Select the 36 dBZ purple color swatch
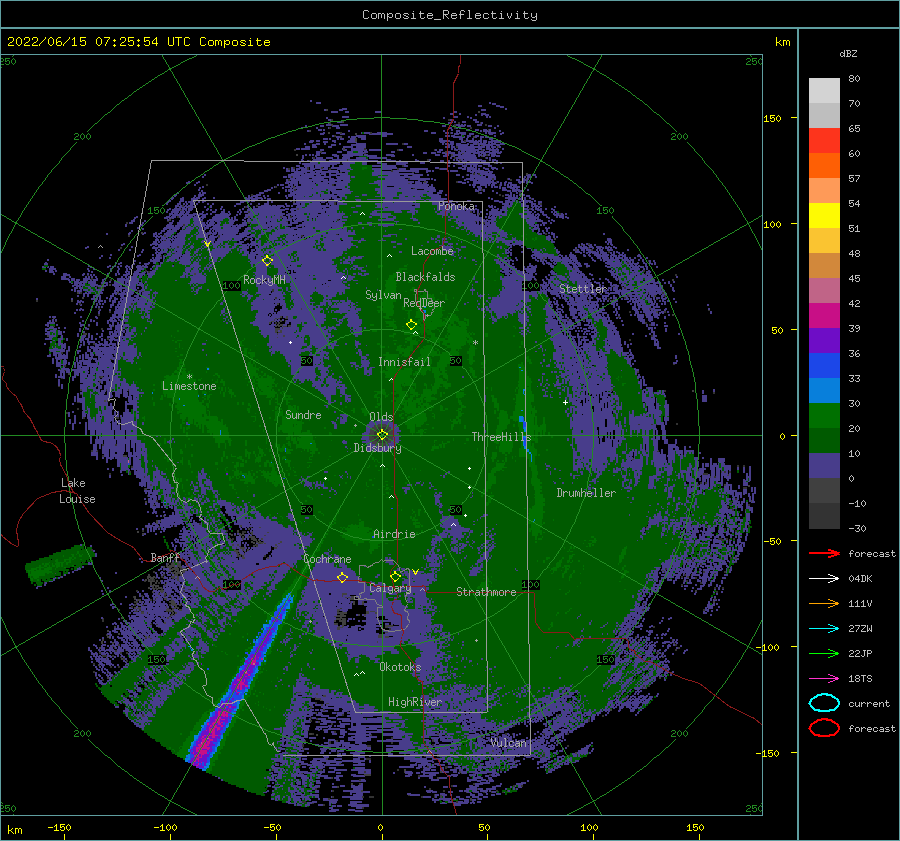 [824, 340]
